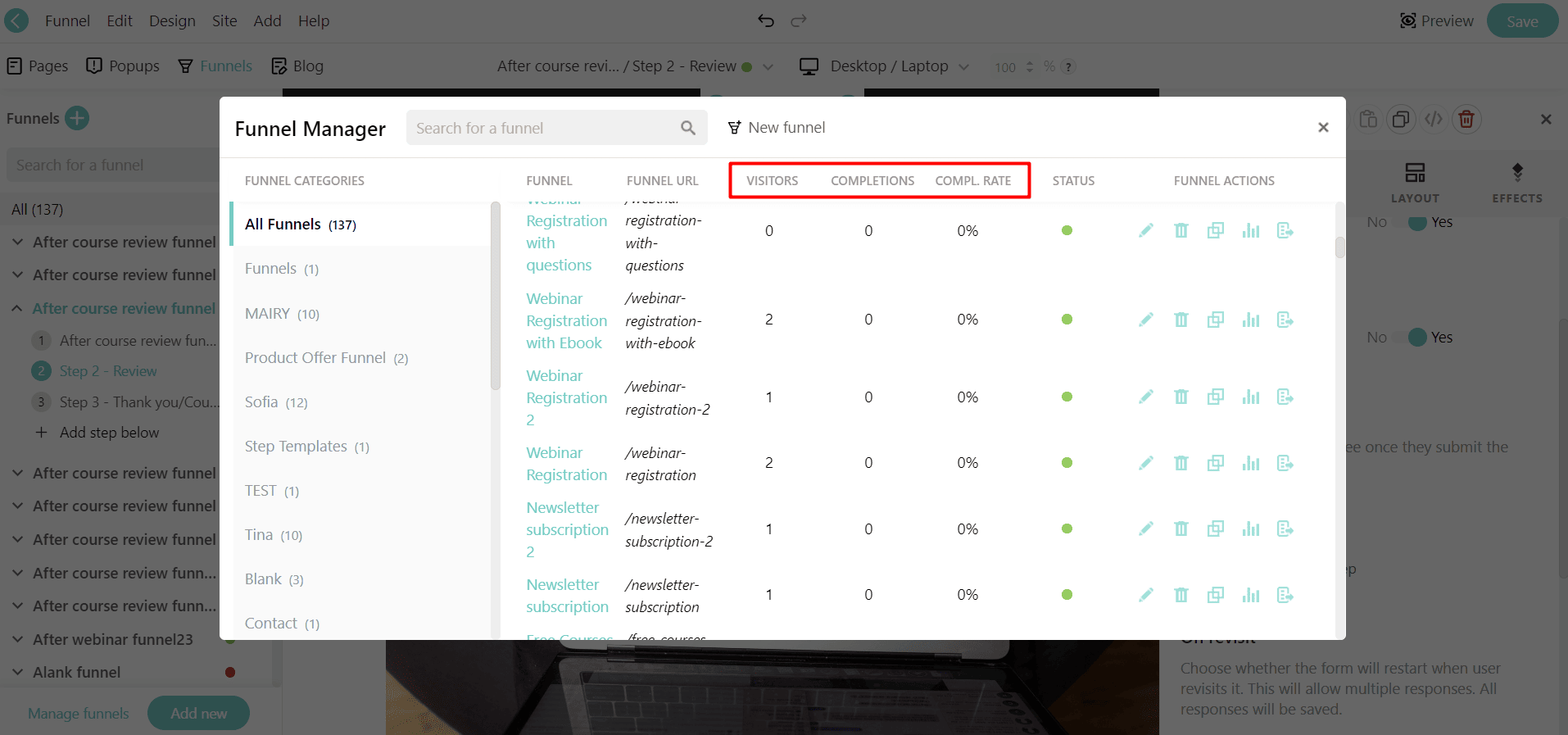Delete the Webinar Registration with Ebook funnel
This screenshot has height=735, width=1568.
click(x=1181, y=320)
